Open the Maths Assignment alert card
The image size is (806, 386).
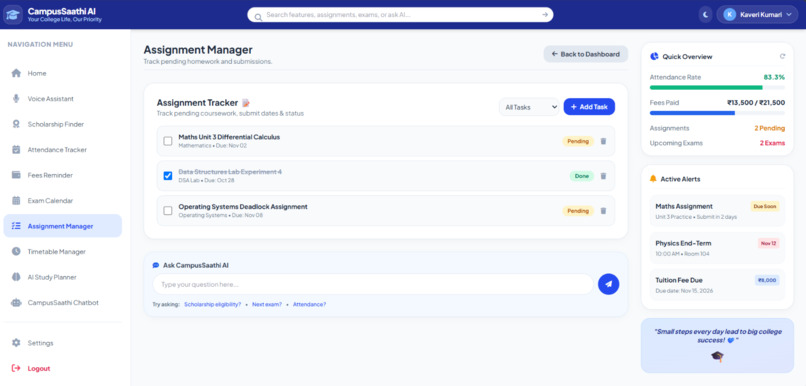point(717,211)
